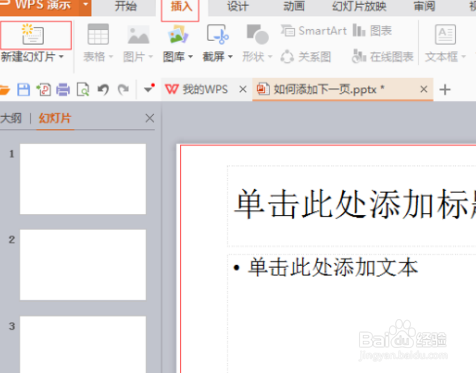
Task: Open the 动画 tab
Action: pyautogui.click(x=294, y=6)
